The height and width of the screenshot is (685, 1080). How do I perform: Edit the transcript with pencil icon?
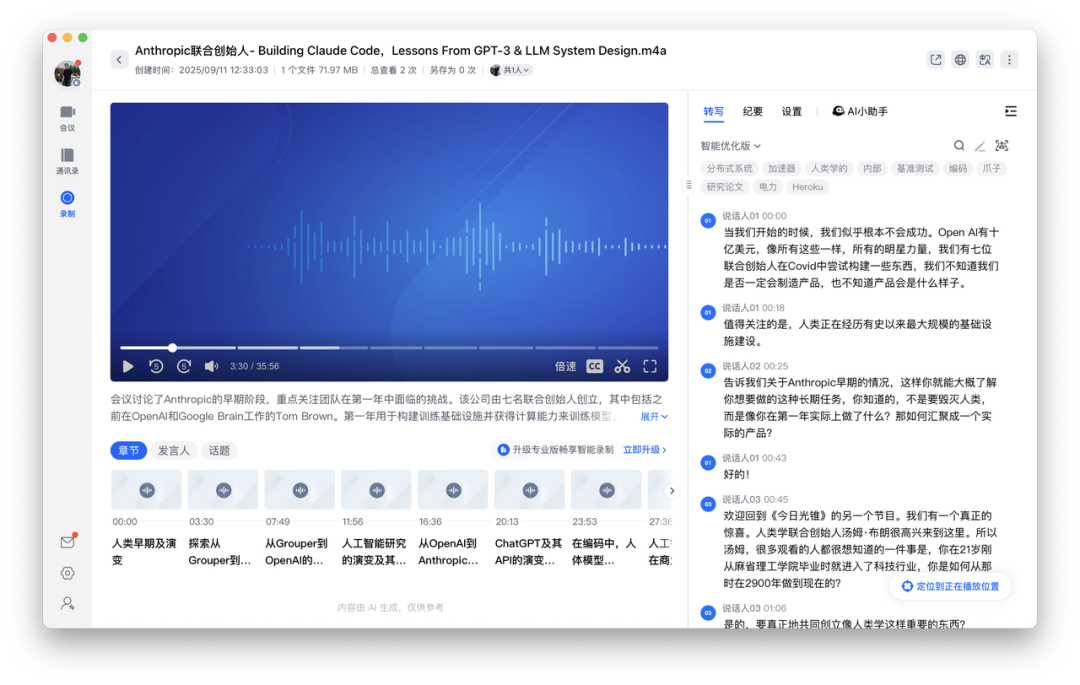[x=980, y=145]
